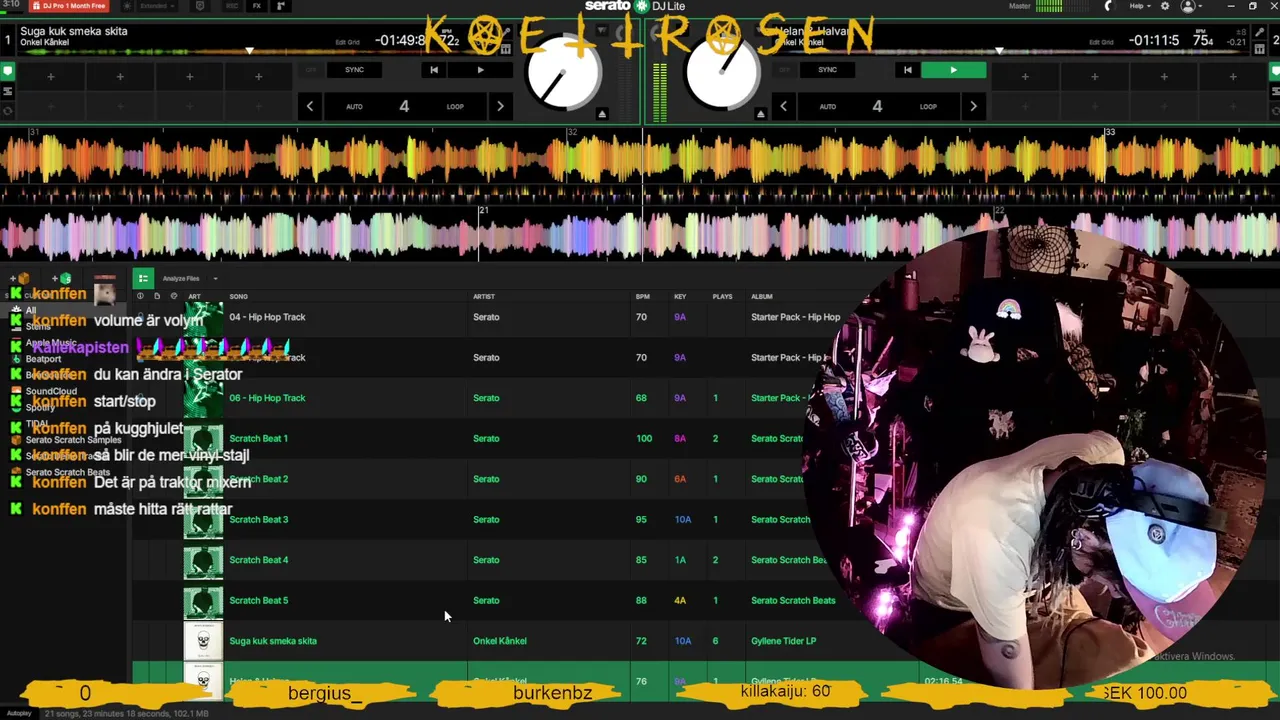This screenshot has height=720, width=1280.
Task: Sort library by SONG column
Action: pos(238,296)
